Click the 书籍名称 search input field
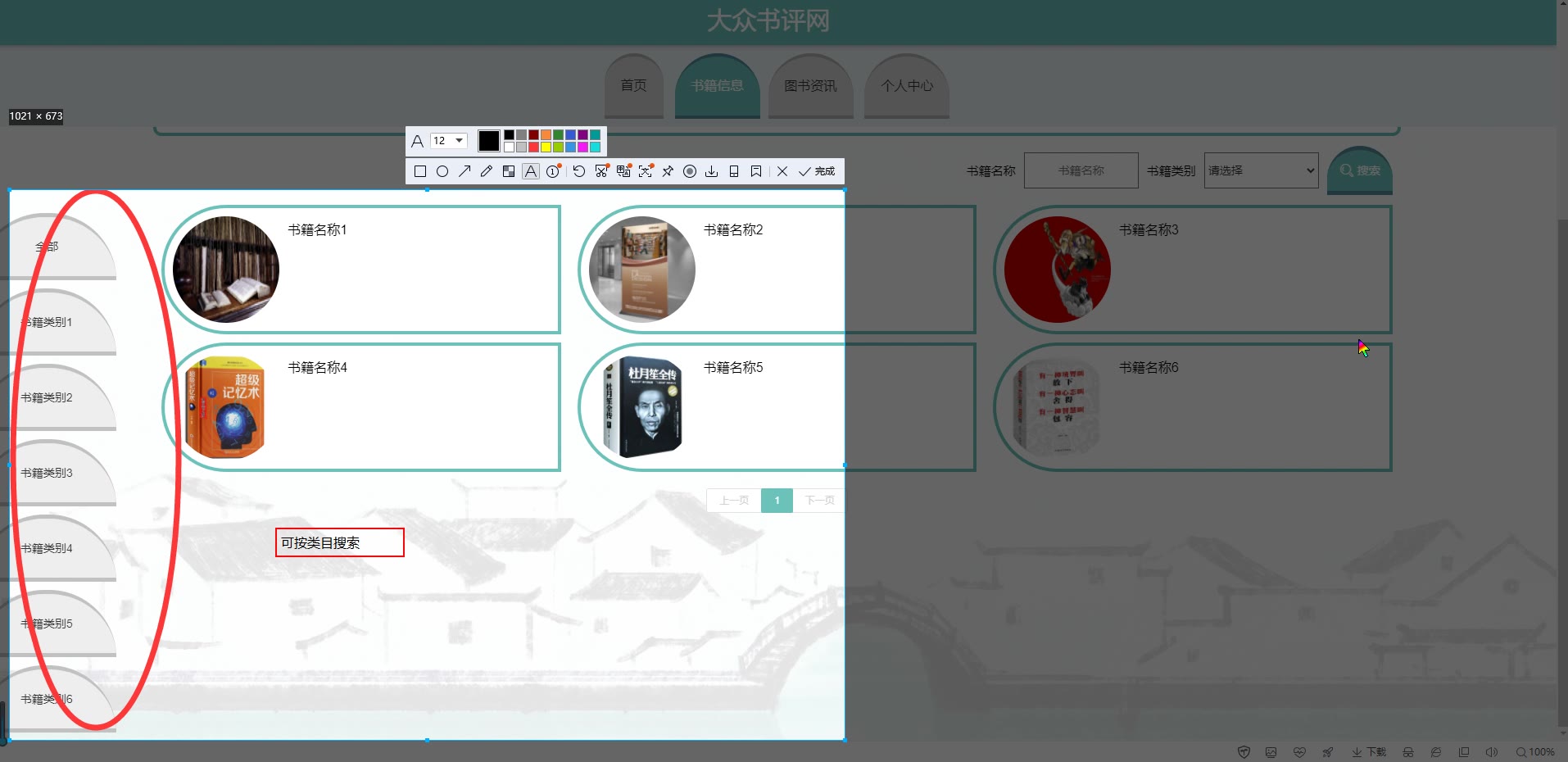1568x762 pixels. (1081, 170)
